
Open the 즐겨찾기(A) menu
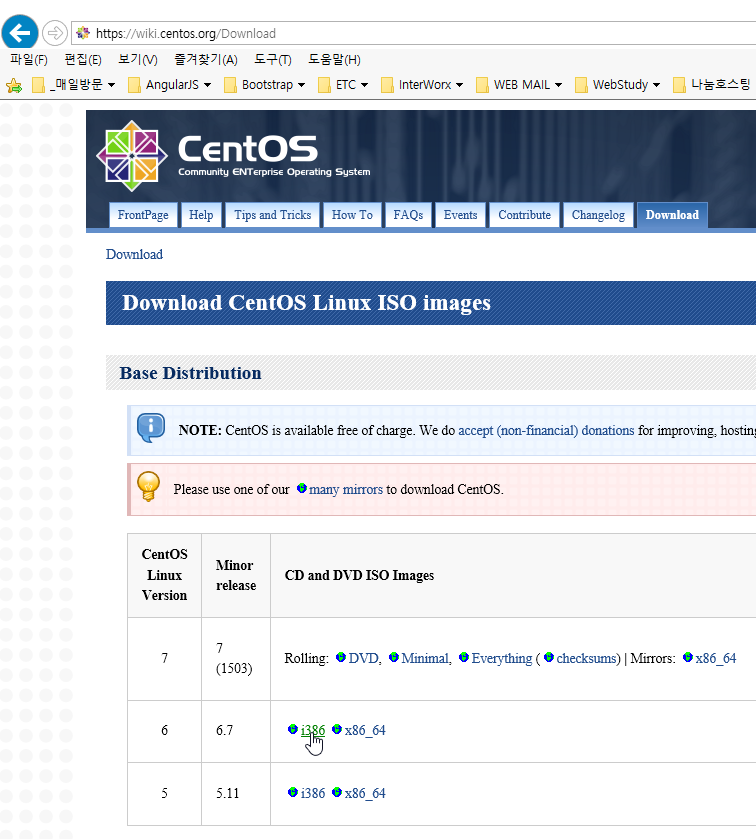point(205,60)
